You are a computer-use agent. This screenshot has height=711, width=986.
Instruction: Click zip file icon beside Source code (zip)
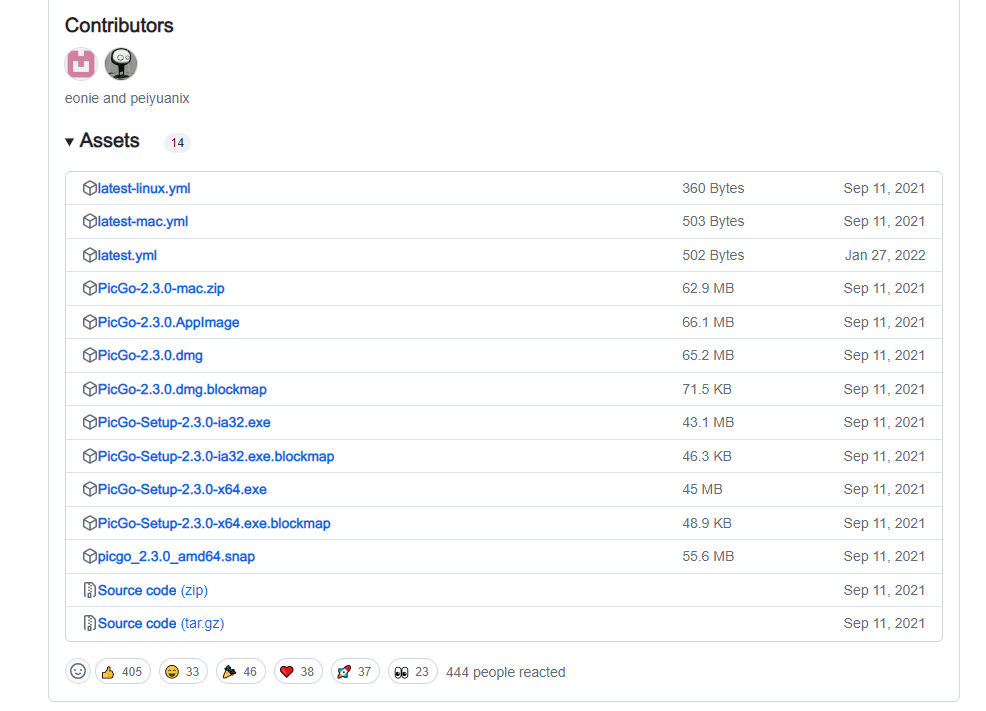(x=89, y=590)
